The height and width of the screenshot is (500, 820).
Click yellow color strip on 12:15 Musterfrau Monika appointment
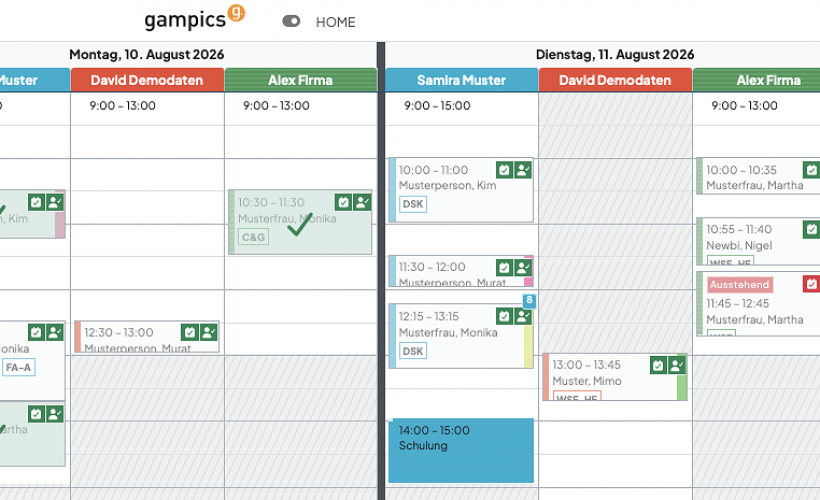(x=528, y=346)
